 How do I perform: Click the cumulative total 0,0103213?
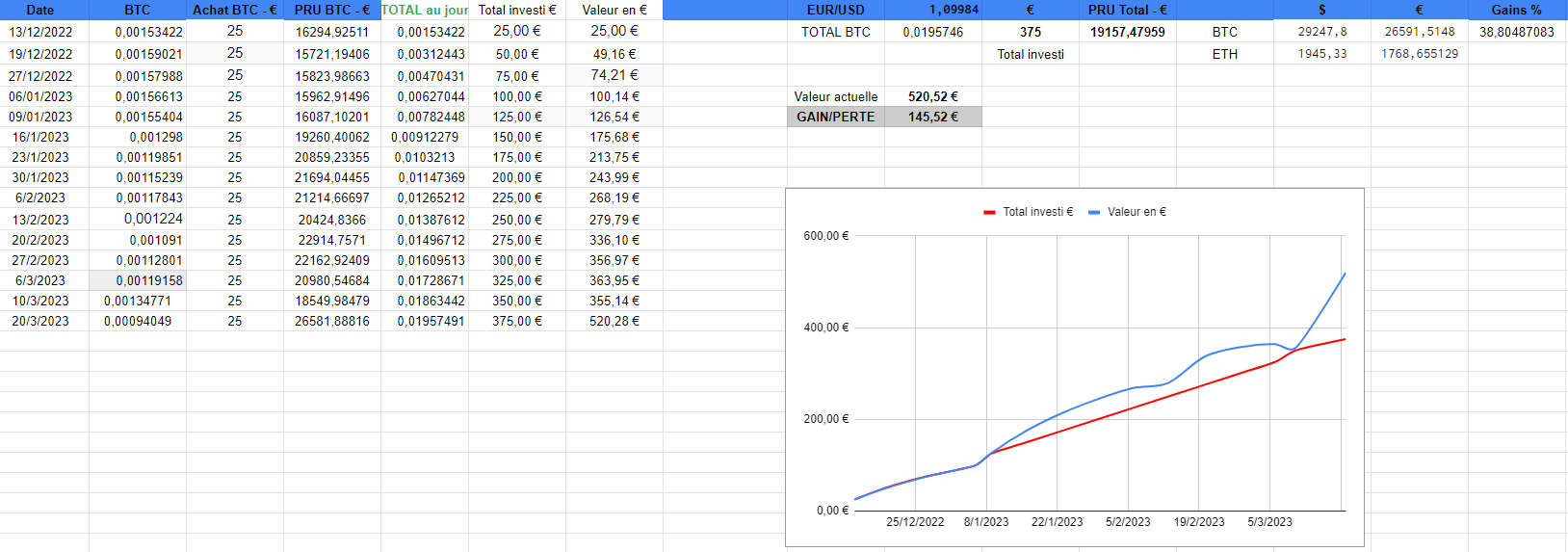click(425, 157)
